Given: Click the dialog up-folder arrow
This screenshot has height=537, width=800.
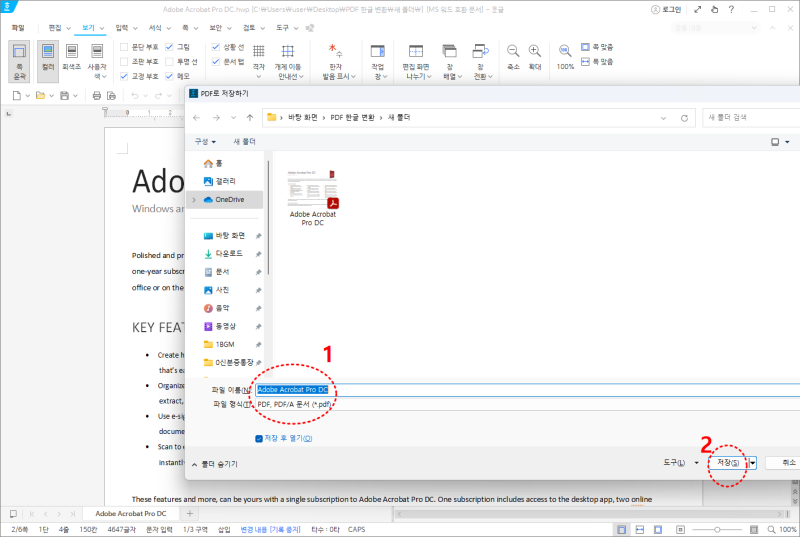Looking at the screenshot, I should click(250, 118).
